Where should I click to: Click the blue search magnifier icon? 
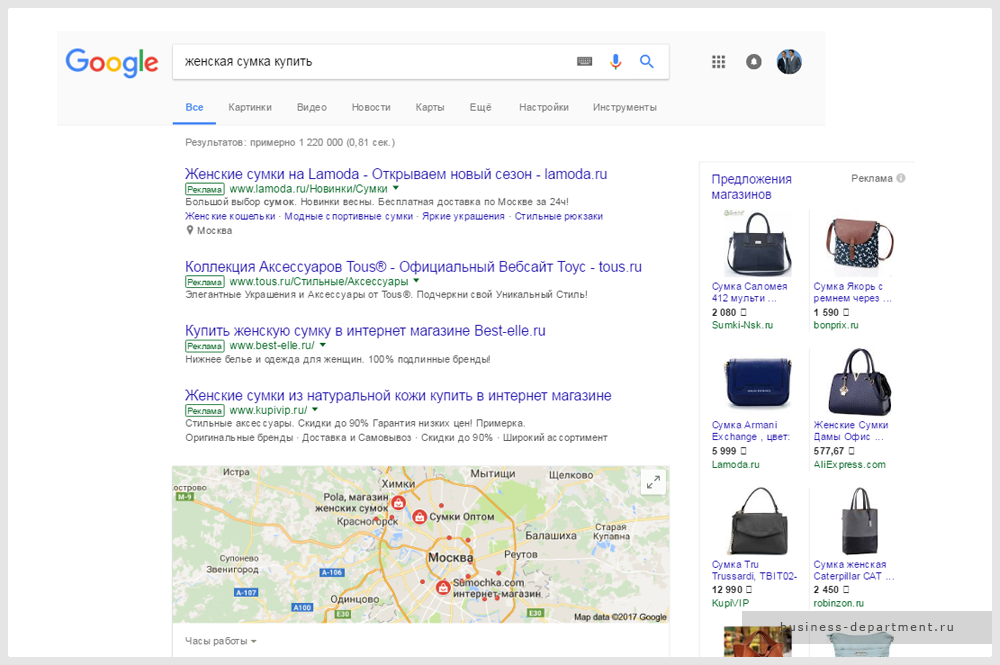click(x=647, y=61)
